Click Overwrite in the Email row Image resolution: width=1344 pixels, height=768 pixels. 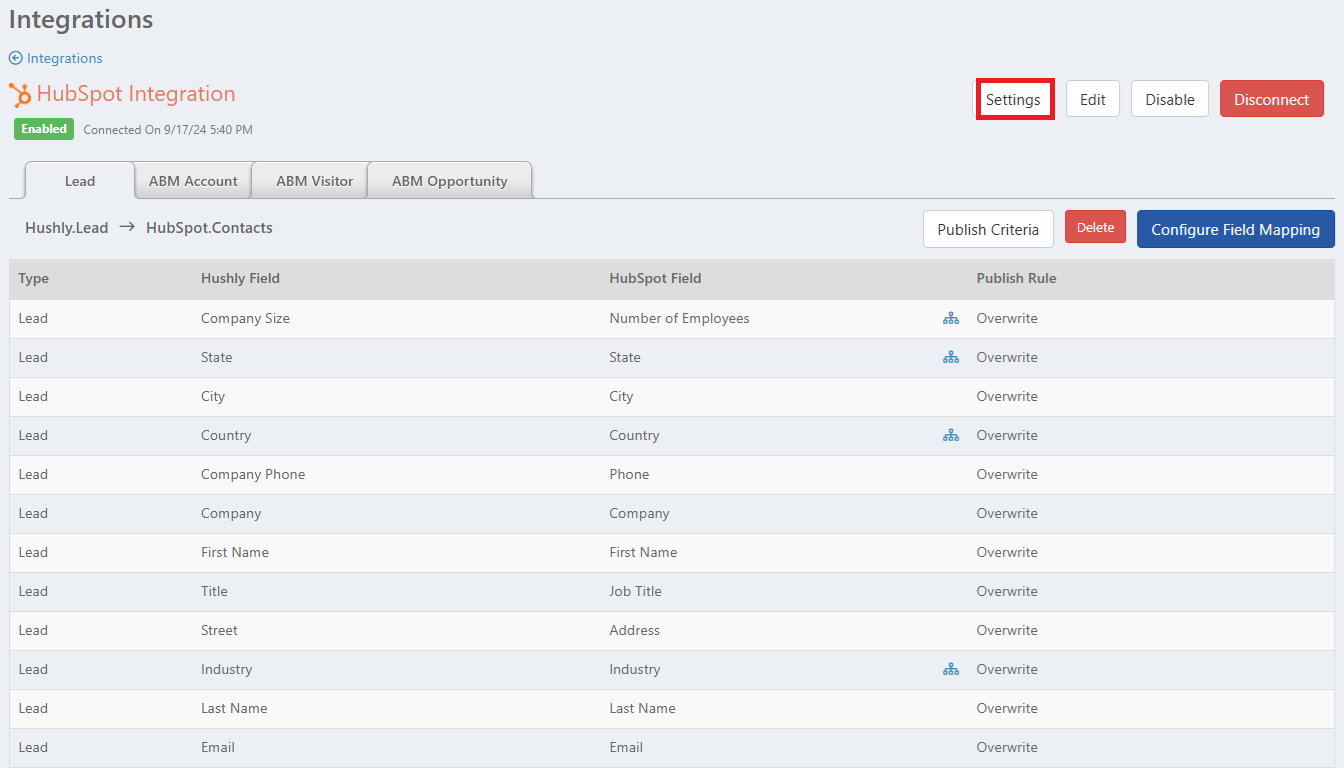[x=1007, y=748]
